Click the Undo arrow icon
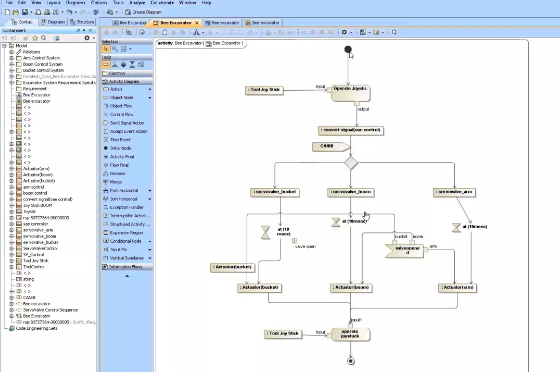The height and width of the screenshot is (381, 560). (69, 12)
